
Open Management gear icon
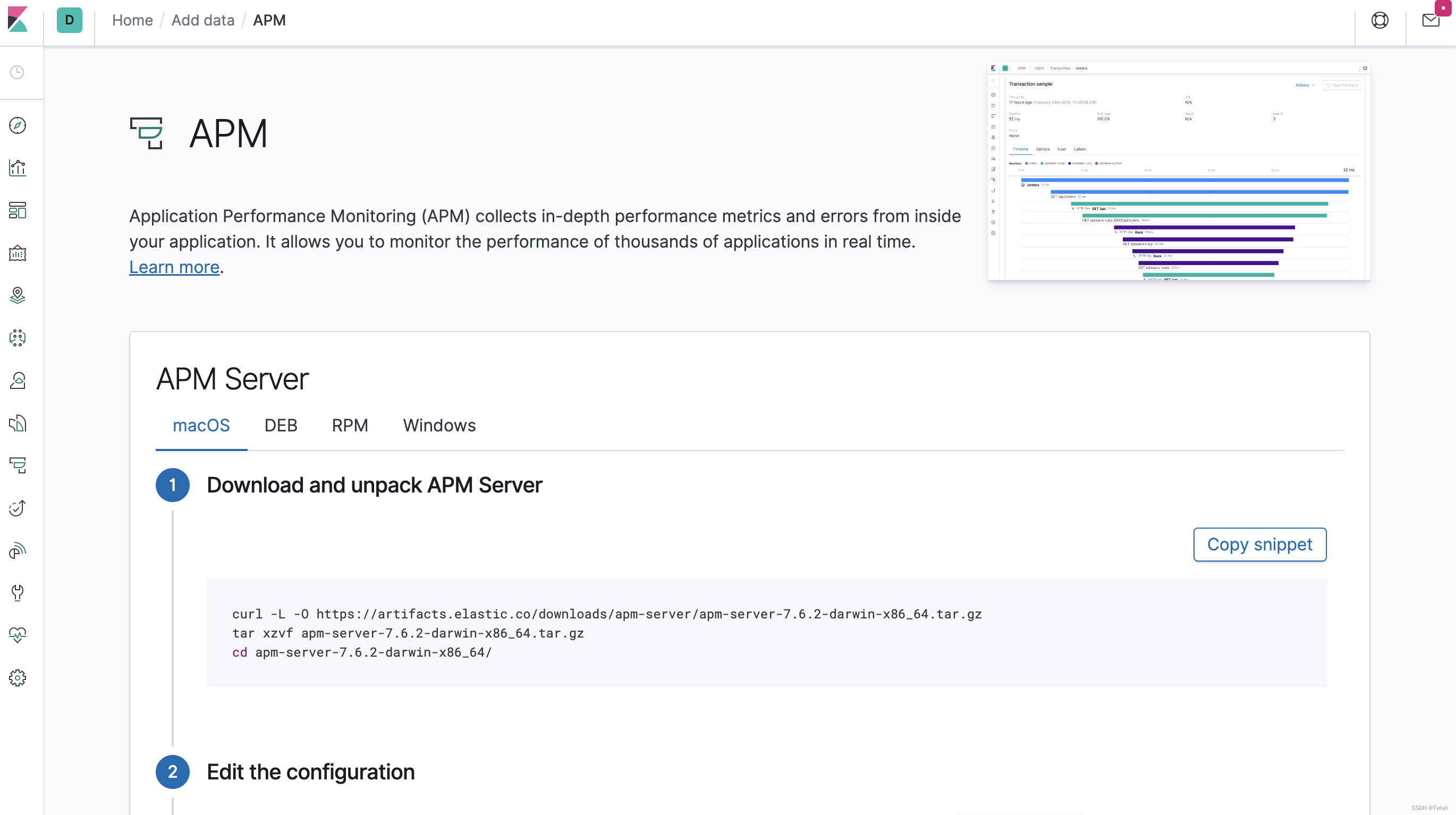18,677
